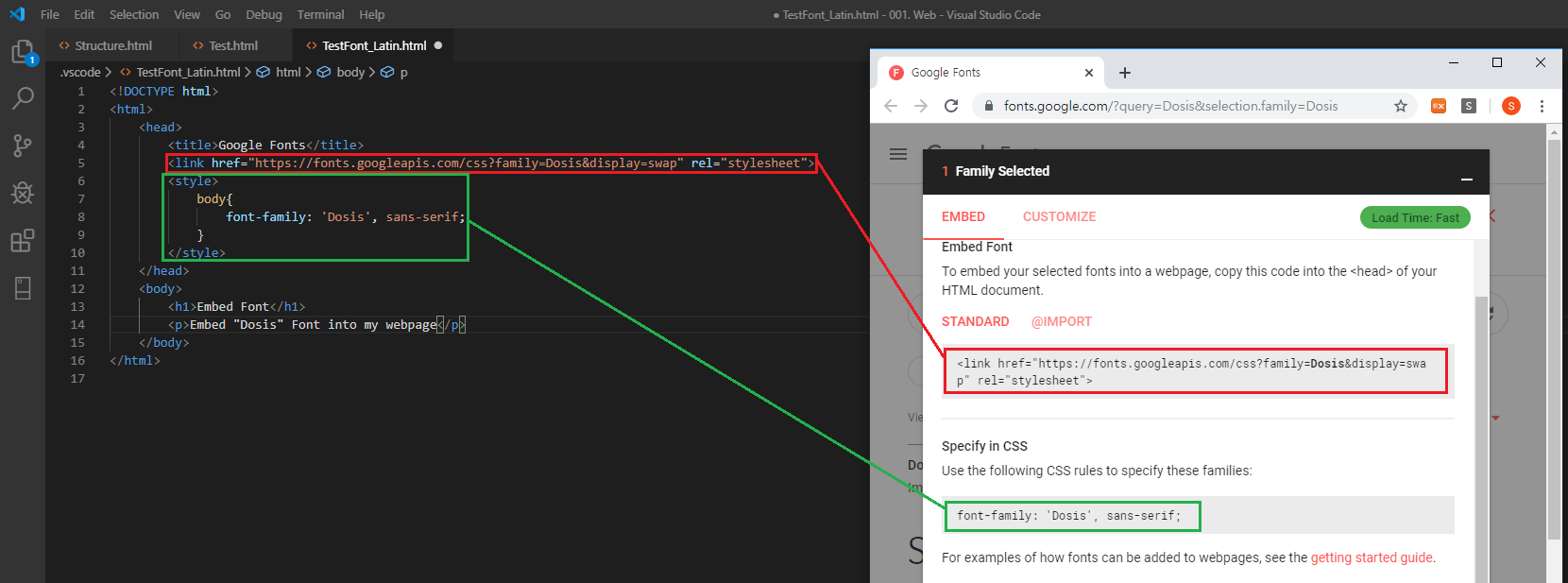Screen dimensions: 1568x583
Task: Open the Debug view bug icon
Action: coord(23,193)
